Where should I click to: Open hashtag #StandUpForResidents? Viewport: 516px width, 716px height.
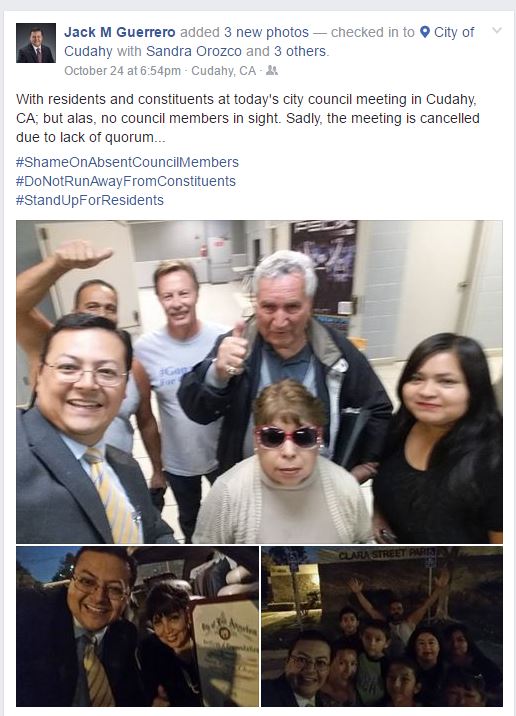click(90, 200)
